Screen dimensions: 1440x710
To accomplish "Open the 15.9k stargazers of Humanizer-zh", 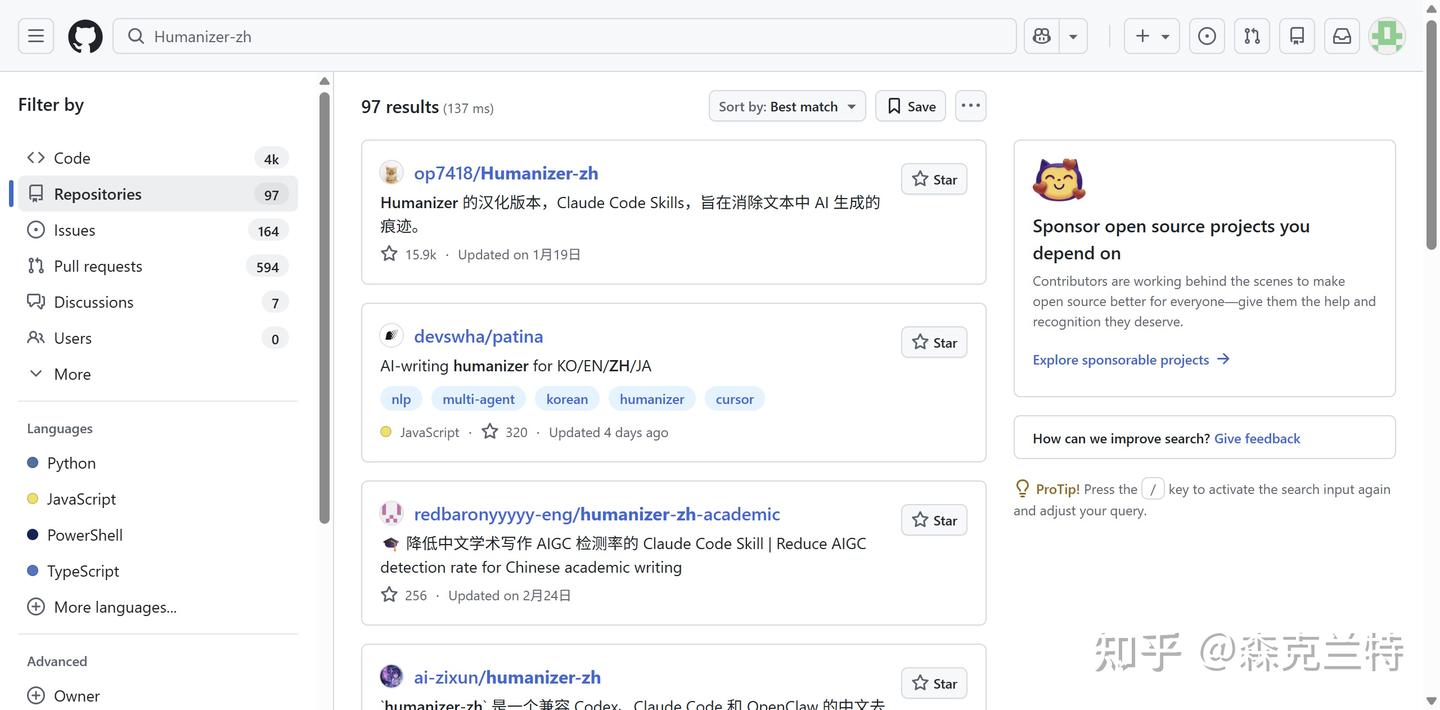I will pos(409,254).
